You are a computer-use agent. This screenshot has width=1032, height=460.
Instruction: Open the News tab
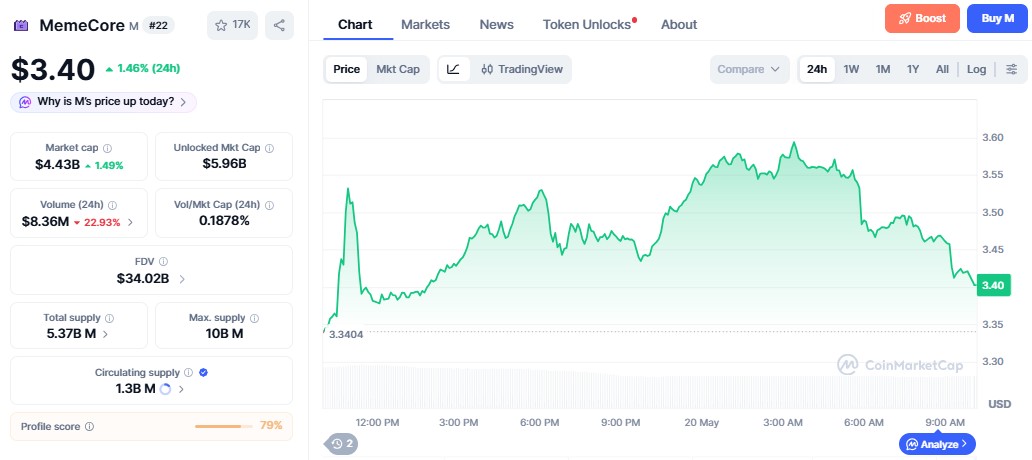(x=496, y=24)
